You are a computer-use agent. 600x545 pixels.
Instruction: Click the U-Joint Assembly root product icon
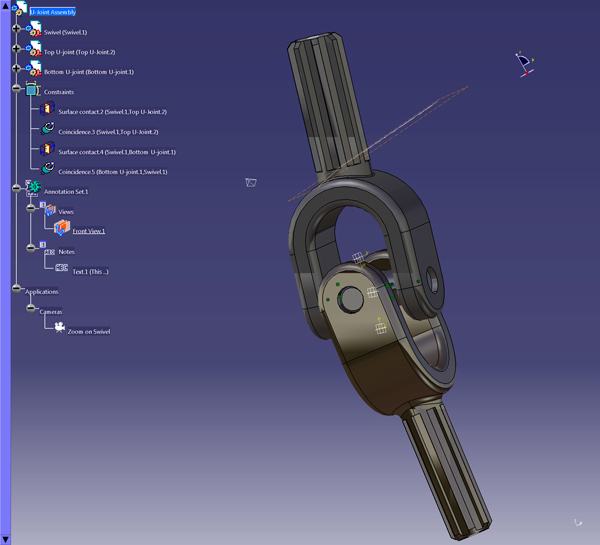(20, 10)
